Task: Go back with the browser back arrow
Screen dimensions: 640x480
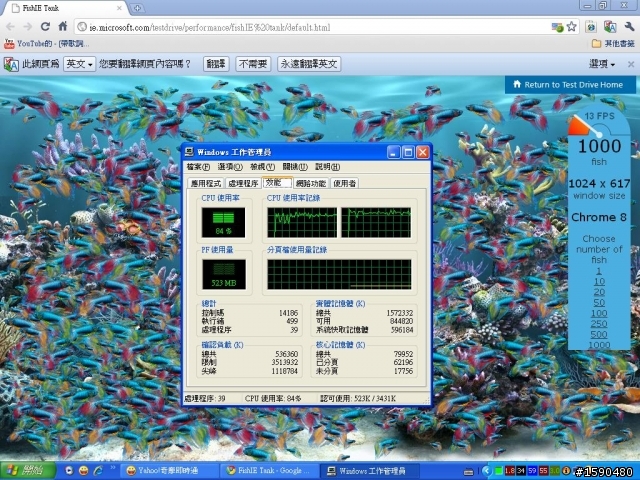Action: pos(10,27)
